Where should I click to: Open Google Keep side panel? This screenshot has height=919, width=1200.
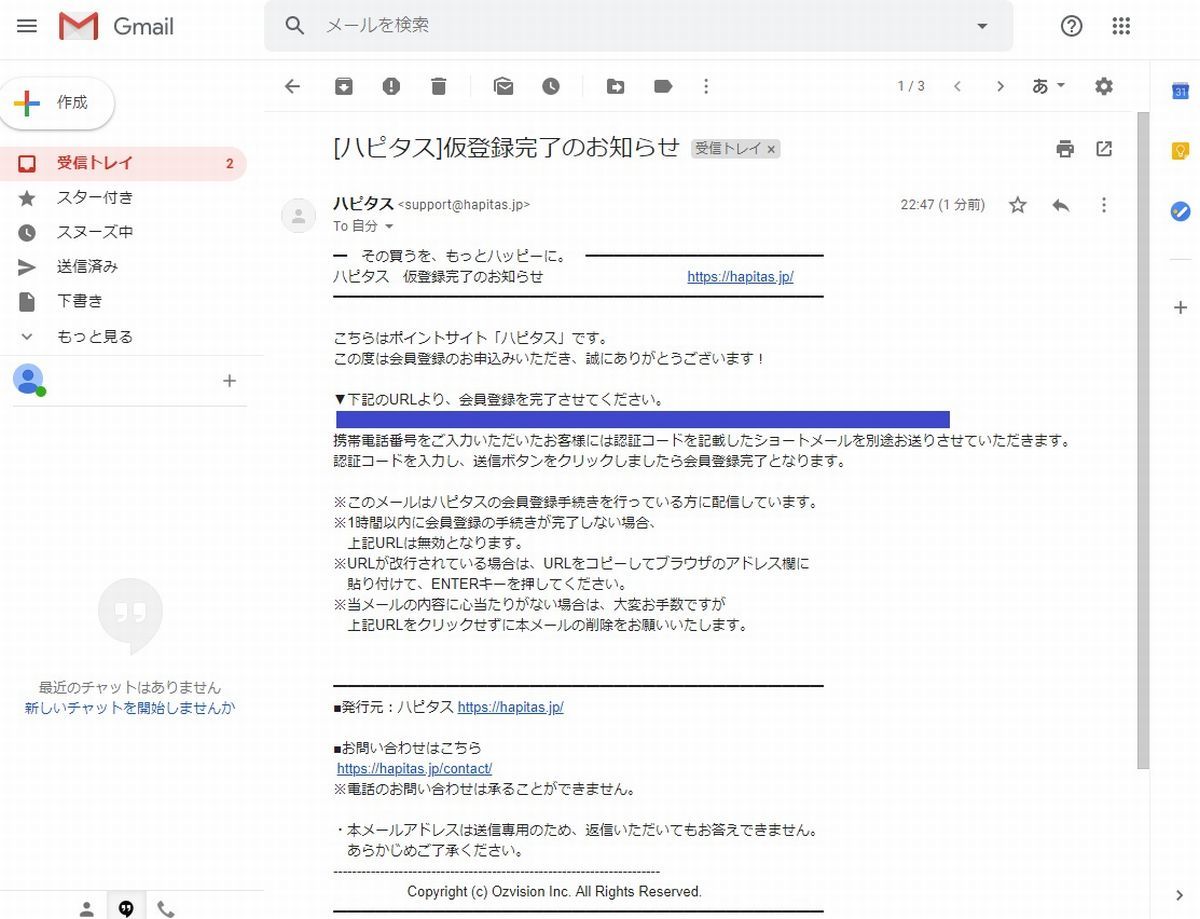(x=1180, y=151)
